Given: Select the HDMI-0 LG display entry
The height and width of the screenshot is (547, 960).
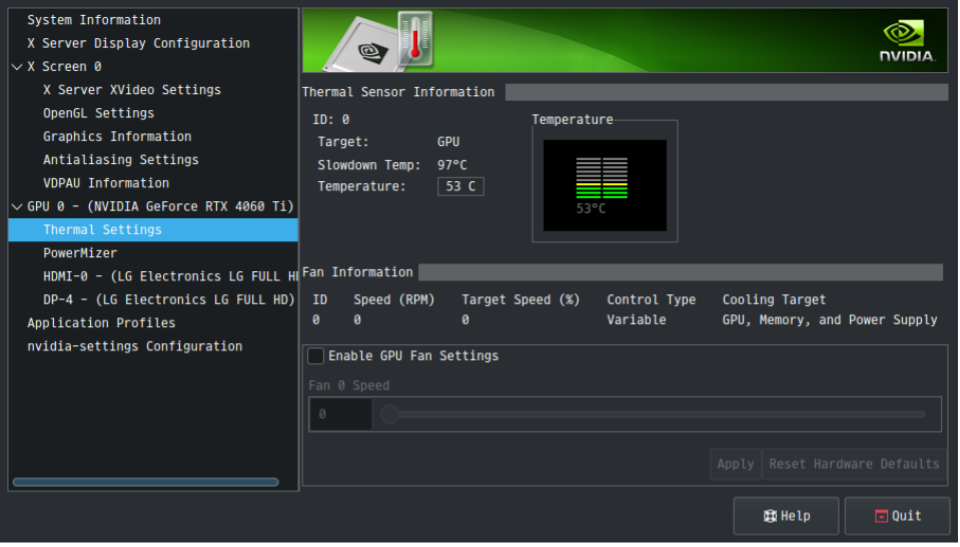Looking at the screenshot, I should (170, 276).
